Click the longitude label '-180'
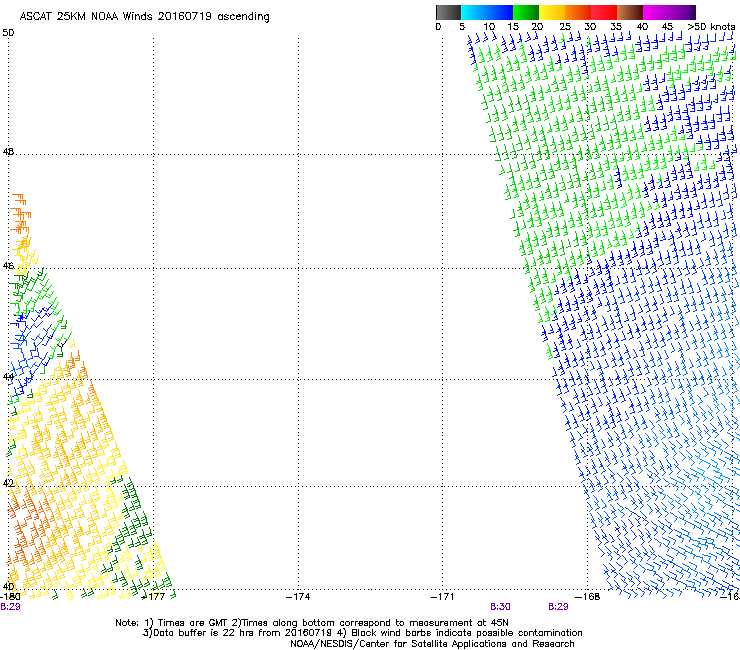The height and width of the screenshot is (650, 740). point(10,597)
